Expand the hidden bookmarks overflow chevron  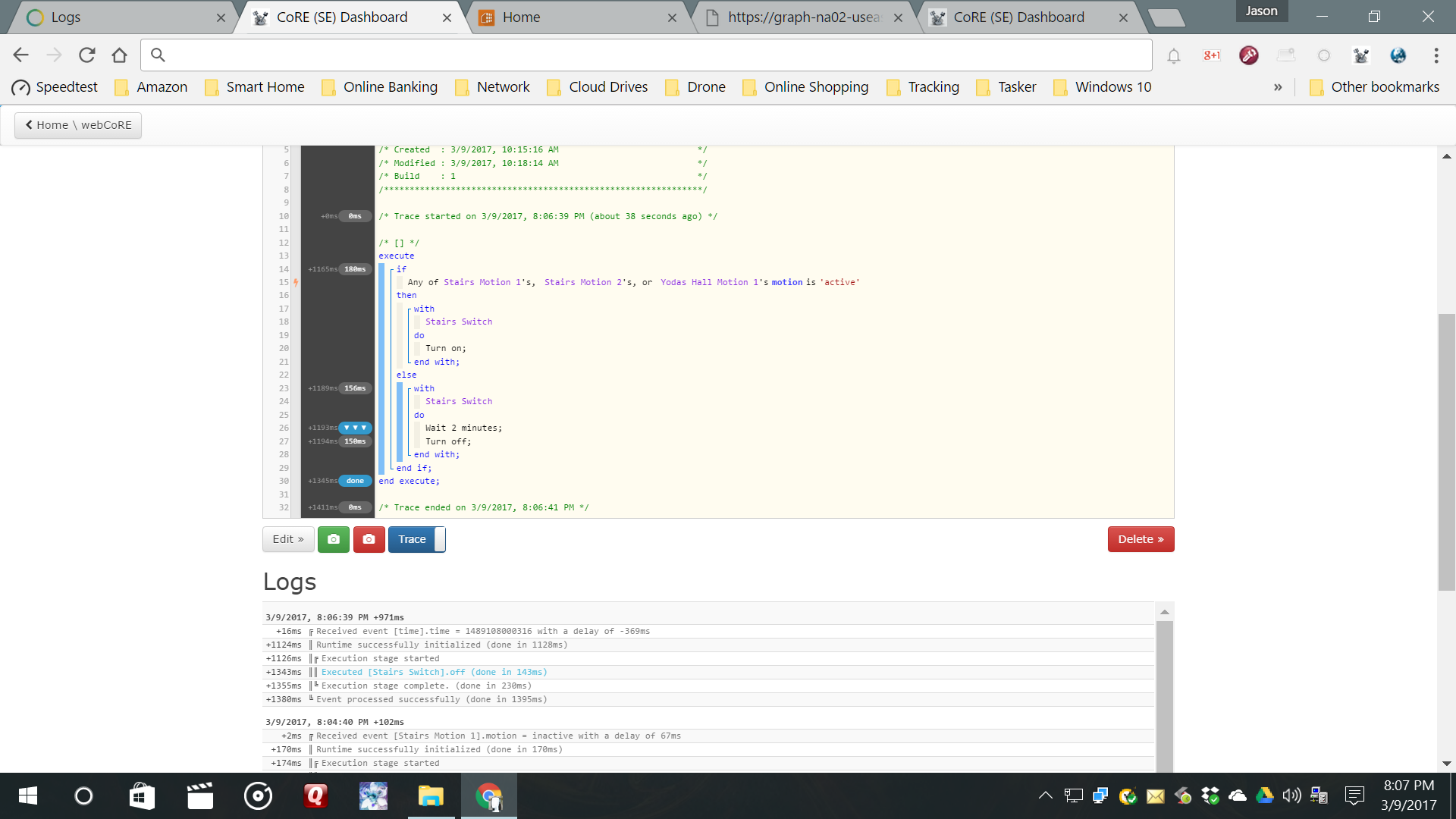coord(1278,87)
